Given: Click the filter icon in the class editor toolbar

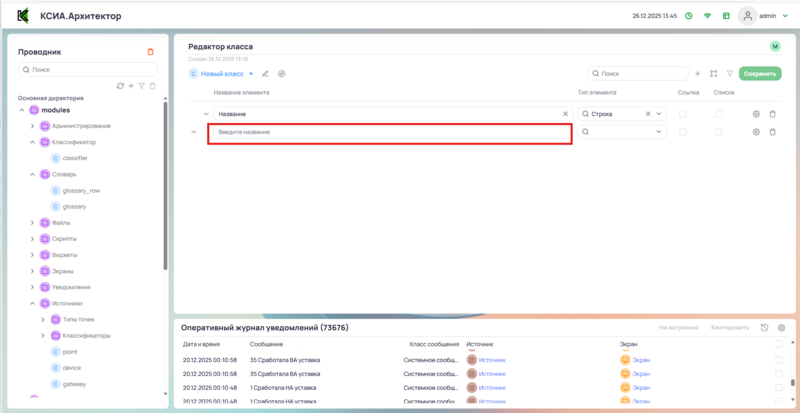Looking at the screenshot, I should tap(729, 73).
